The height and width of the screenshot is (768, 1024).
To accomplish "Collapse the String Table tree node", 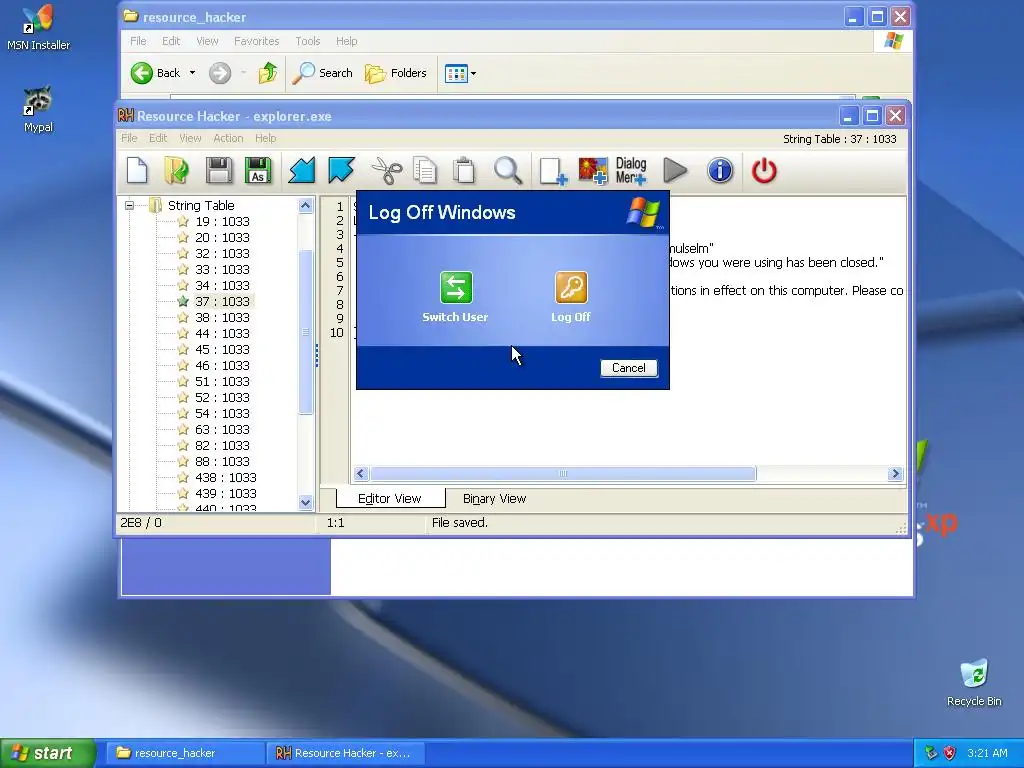I will pyautogui.click(x=129, y=206).
